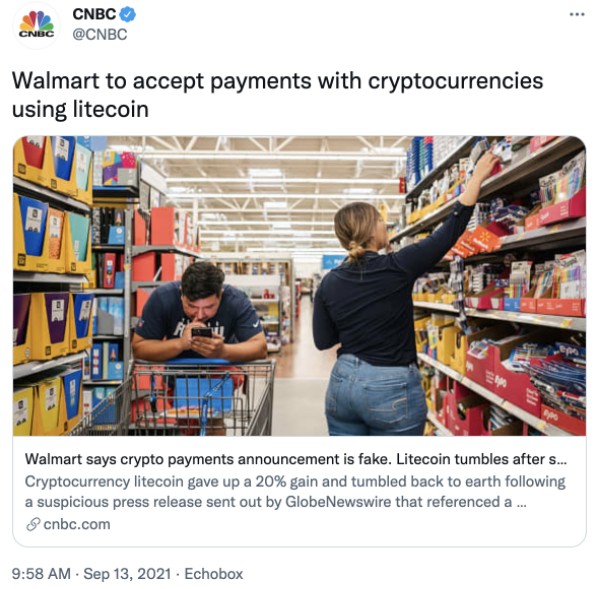594x589 pixels.
Task: Open the Walmart aisle article preview image
Action: pos(299,286)
